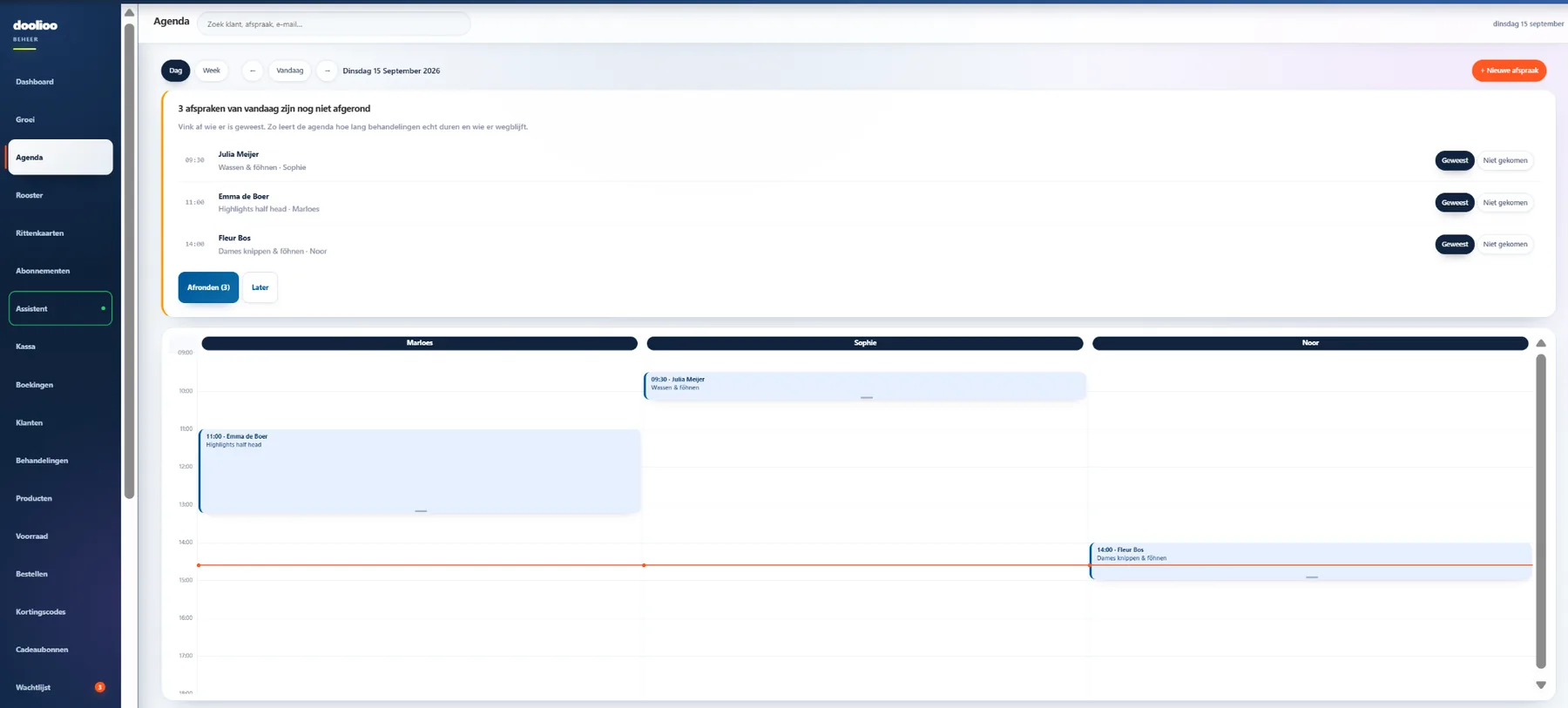Image resolution: width=1568 pixels, height=708 pixels.
Task: Open Klanten in sidebar
Action: (x=60, y=422)
